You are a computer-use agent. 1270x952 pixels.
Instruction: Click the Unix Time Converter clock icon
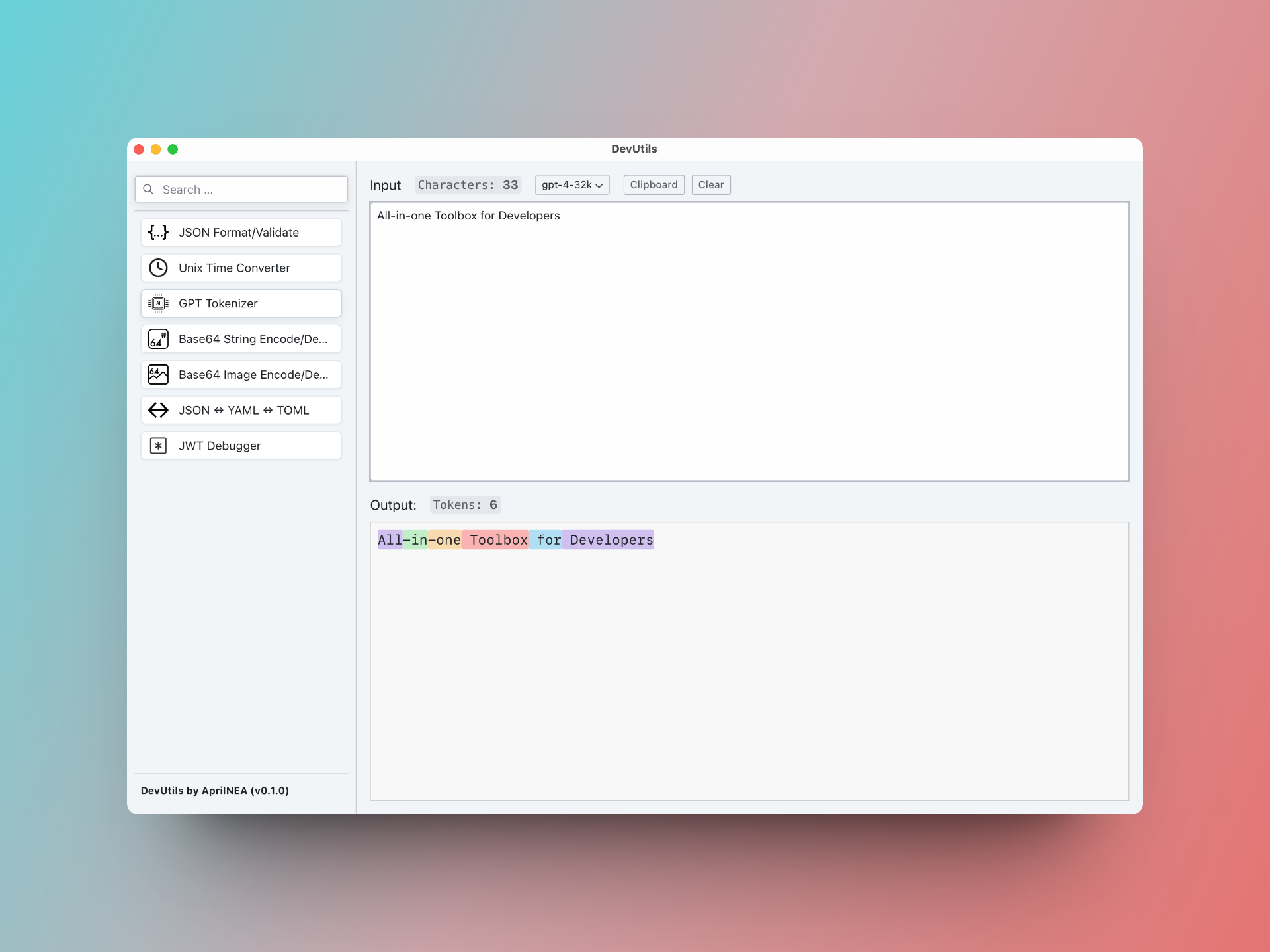coord(158,268)
